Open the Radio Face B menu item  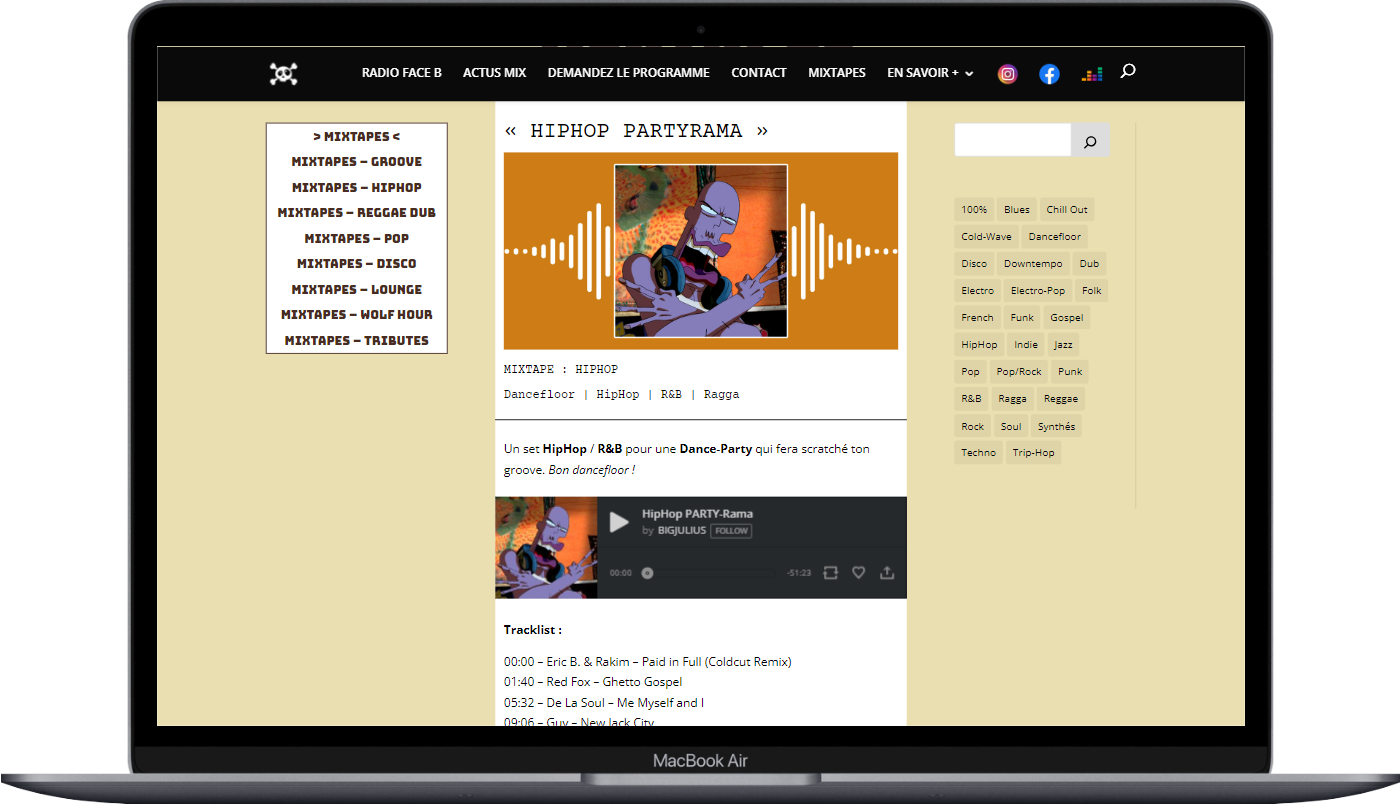point(401,73)
